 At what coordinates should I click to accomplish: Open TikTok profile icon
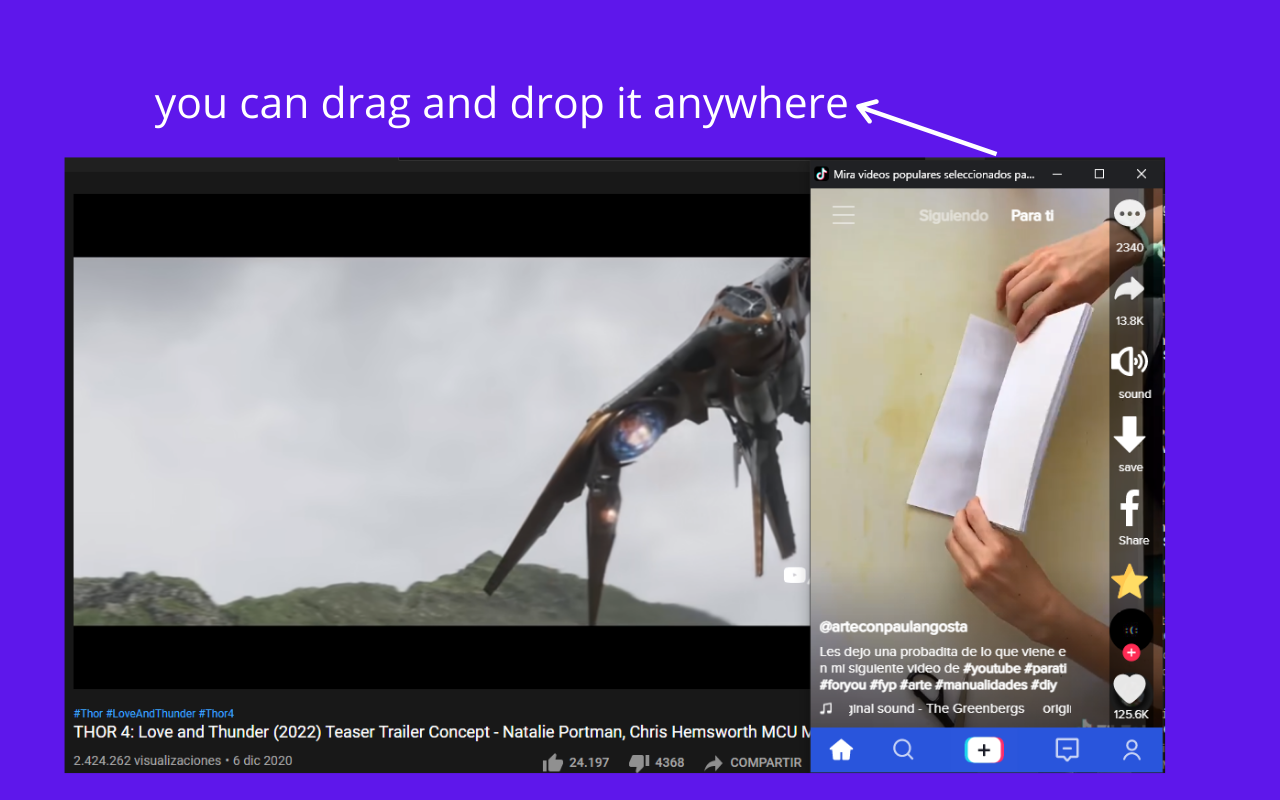(x=1131, y=750)
